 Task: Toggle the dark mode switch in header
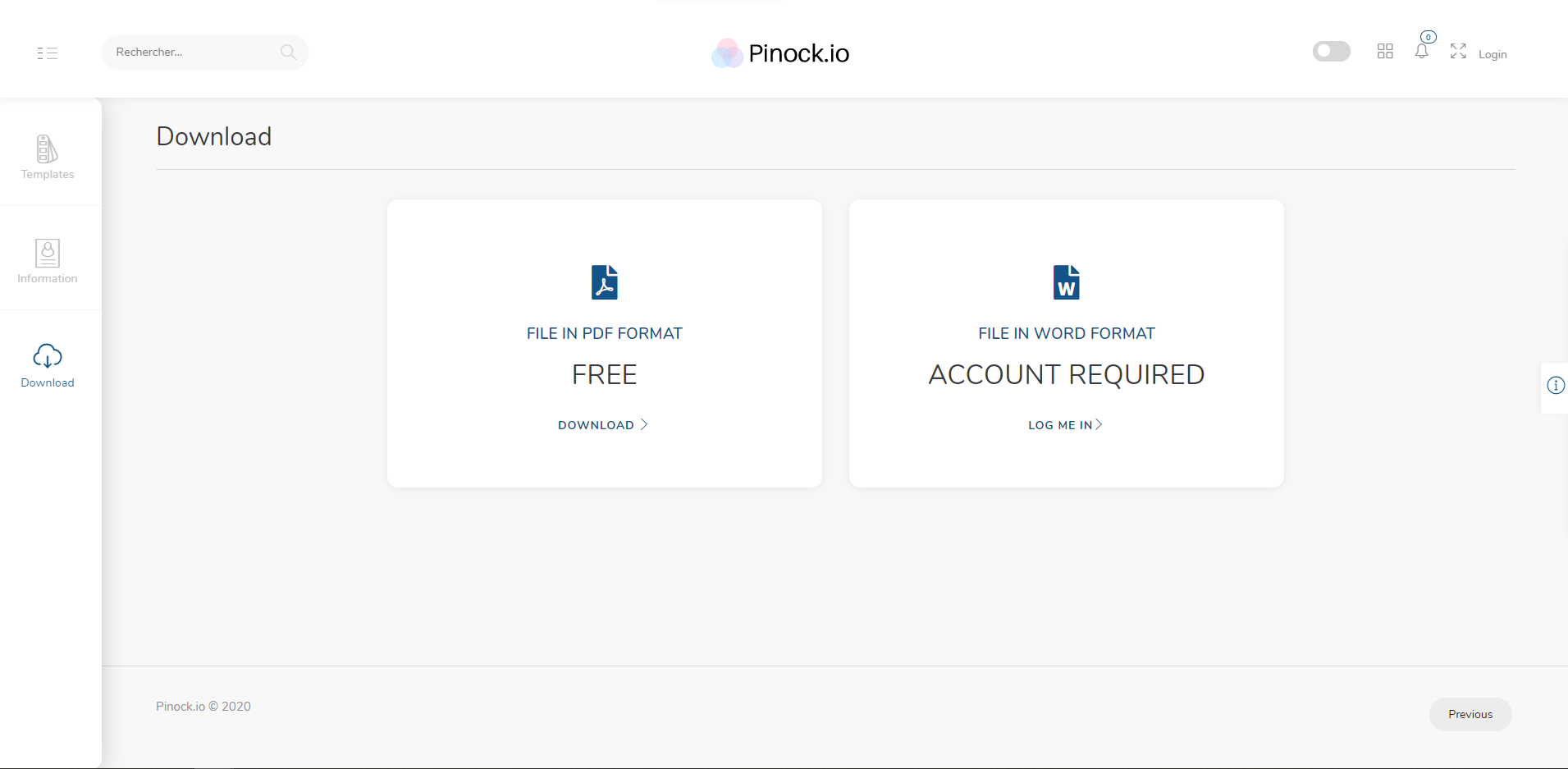[1330, 50]
